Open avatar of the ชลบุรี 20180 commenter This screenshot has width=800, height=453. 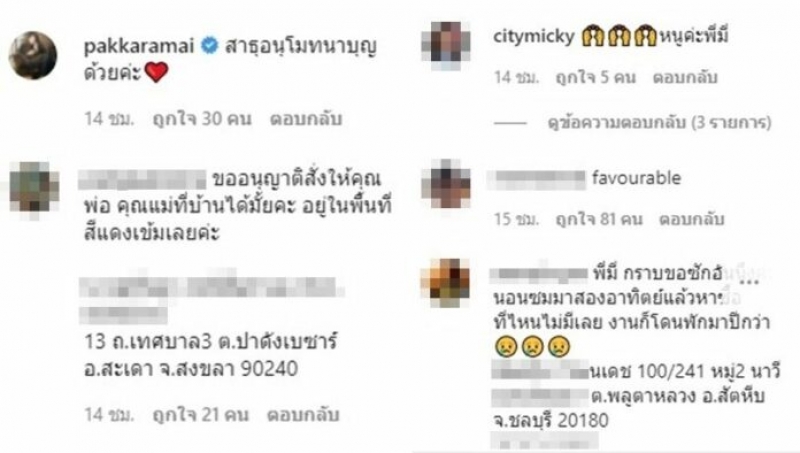(x=445, y=283)
